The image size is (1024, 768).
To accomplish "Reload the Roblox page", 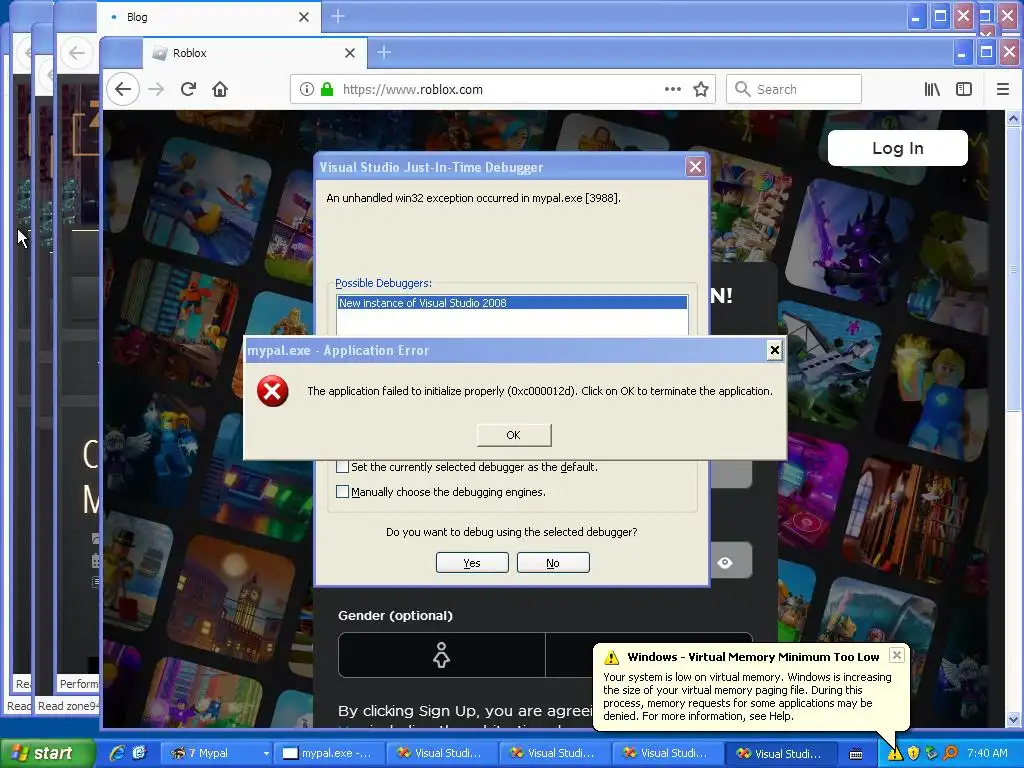I will click(189, 89).
